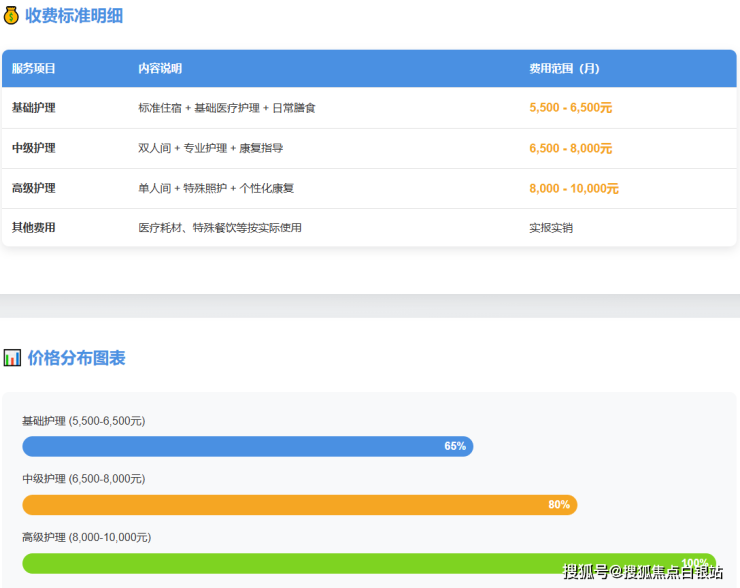The image size is (740, 588).
Task: Click the 实报实销 fee cell
Action: point(551,228)
